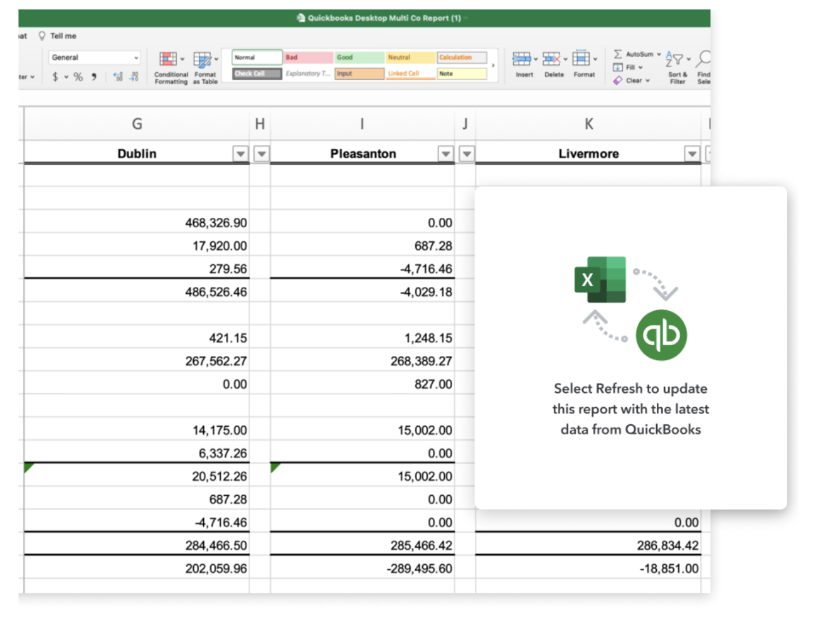Expand the currency format options arrow
Image resolution: width=838 pixels, height=631 pixels.
(x=66, y=77)
